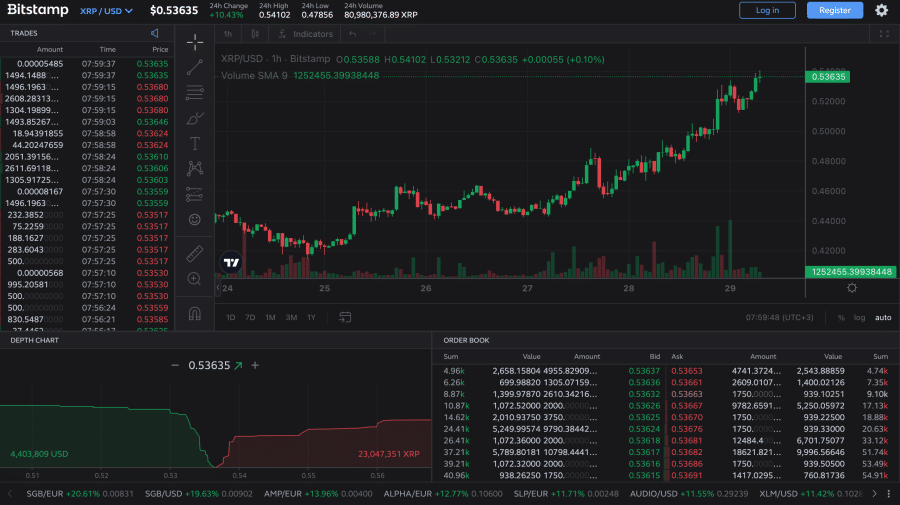Select the 0.53653 top ask price
Image resolution: width=900 pixels, height=505 pixels.
(686, 371)
